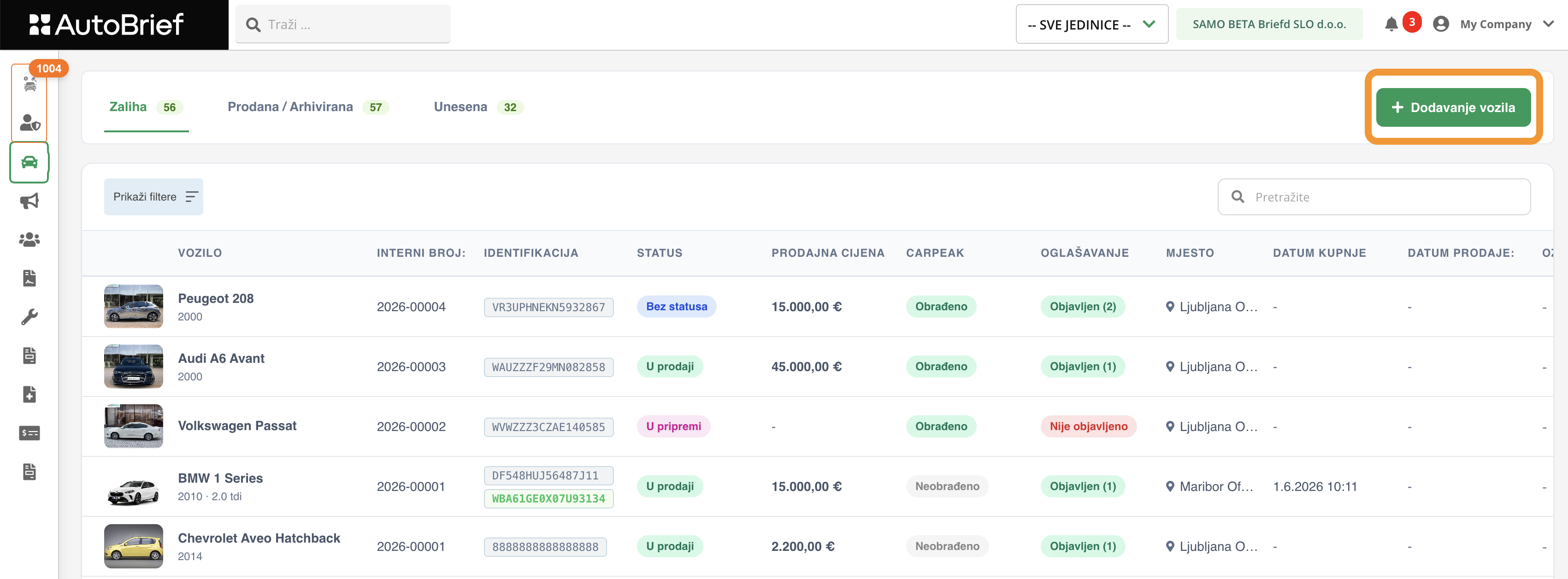Click the location pin in the Volkswagen Passat row
1568x579 pixels.
1169,427
